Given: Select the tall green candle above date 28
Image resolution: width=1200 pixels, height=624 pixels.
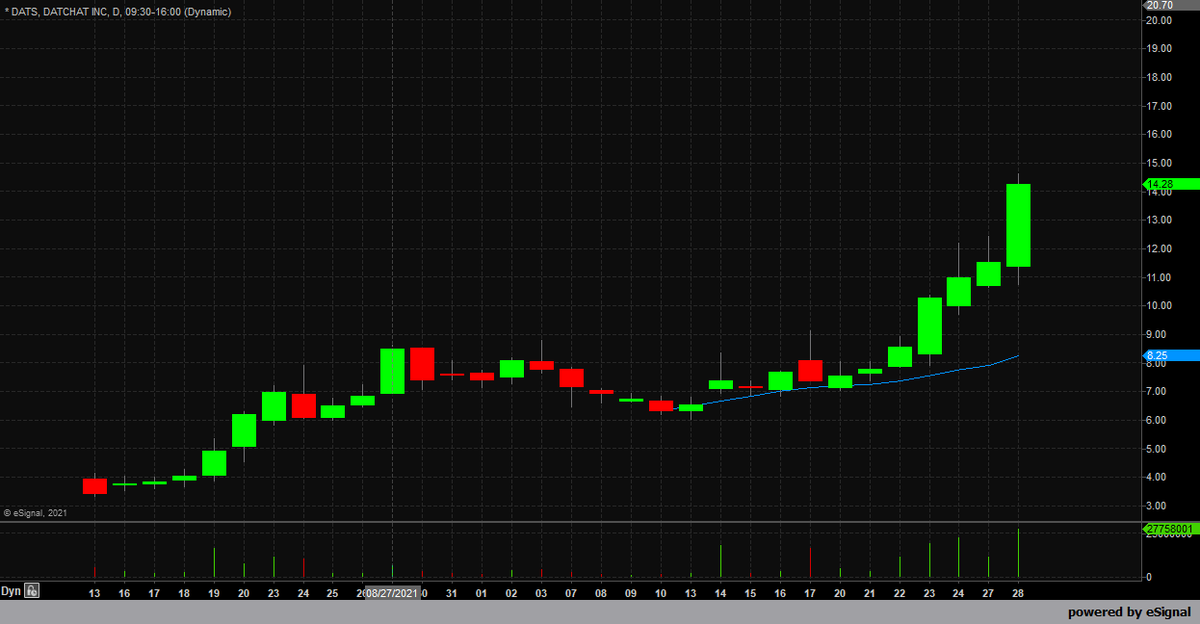Looking at the screenshot, I should point(1018,226).
